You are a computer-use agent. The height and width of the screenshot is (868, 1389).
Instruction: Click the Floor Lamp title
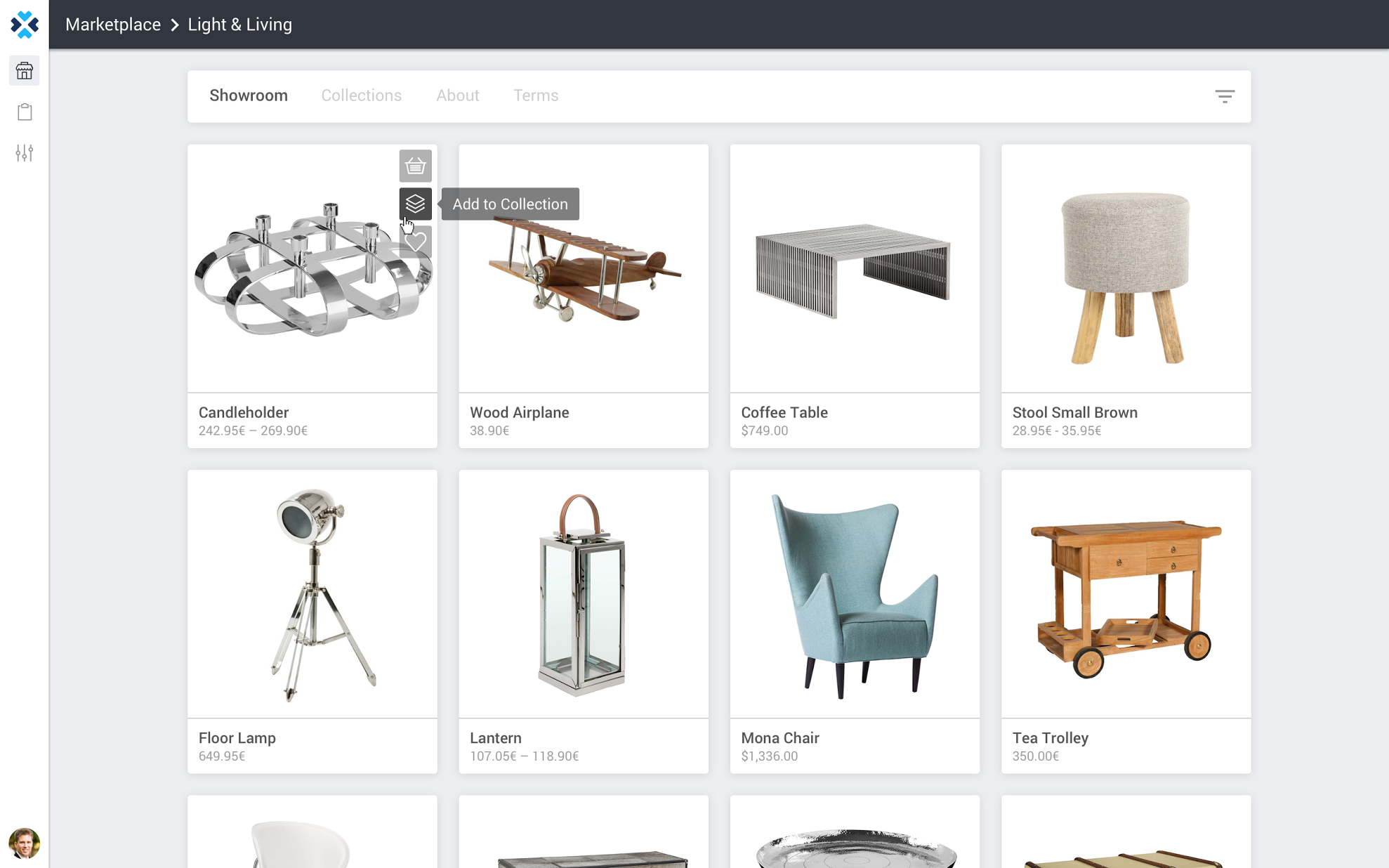[237, 738]
